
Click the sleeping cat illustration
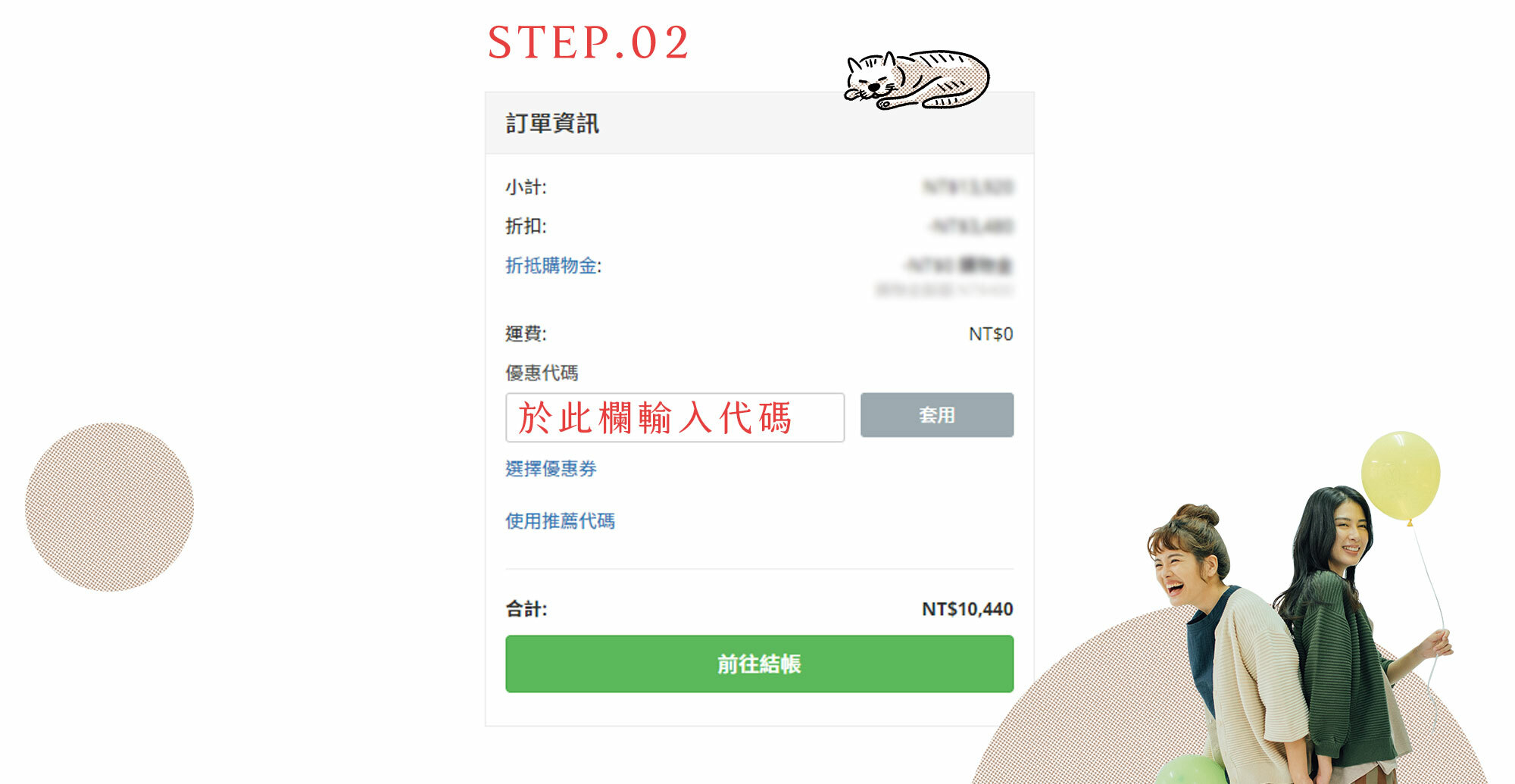(x=917, y=80)
